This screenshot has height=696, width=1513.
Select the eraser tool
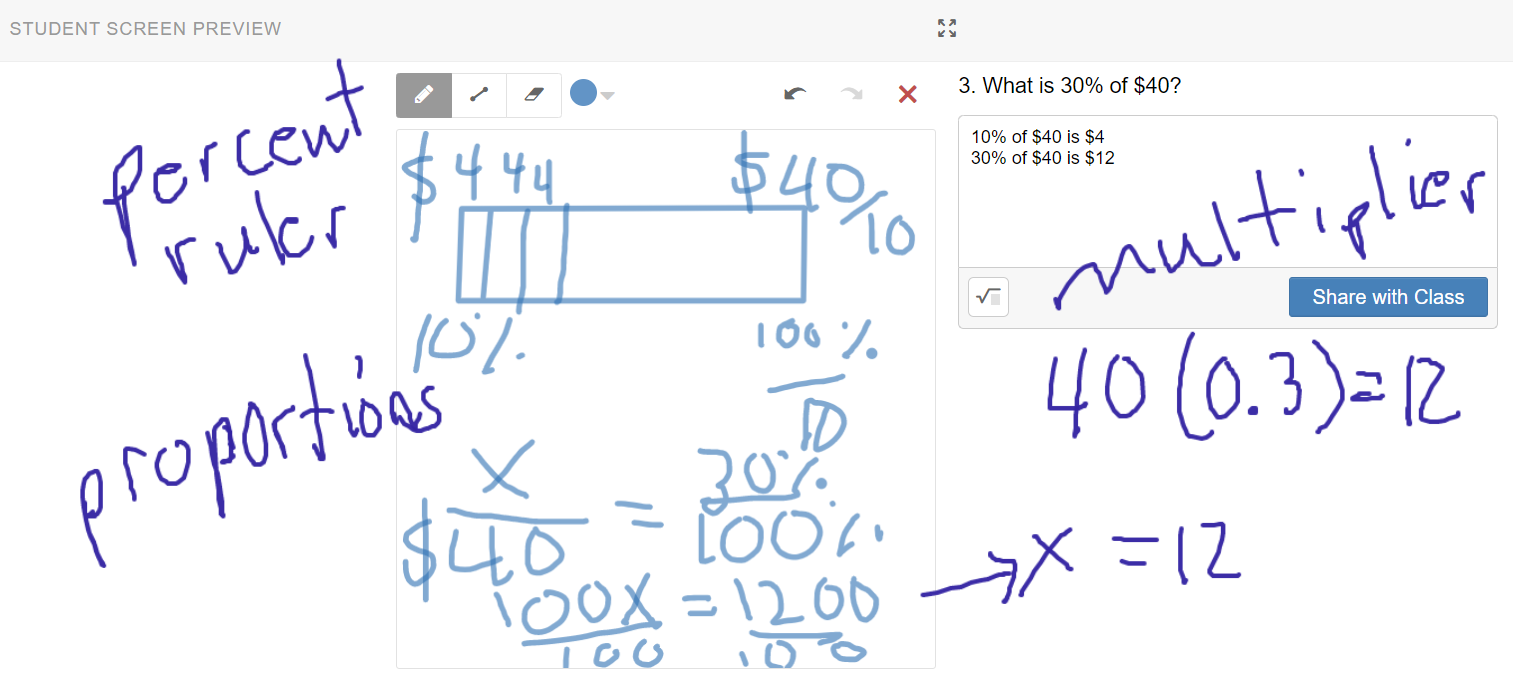pyautogui.click(x=533, y=93)
